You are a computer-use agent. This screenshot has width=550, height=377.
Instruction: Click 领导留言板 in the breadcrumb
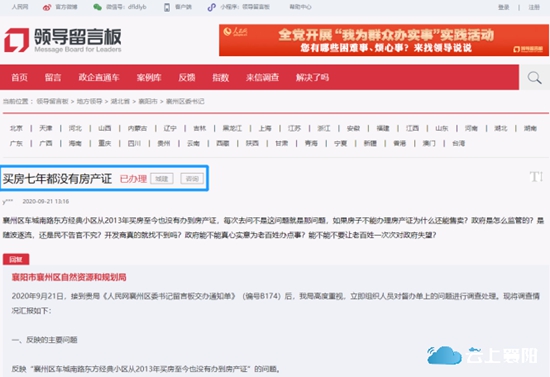(52, 101)
